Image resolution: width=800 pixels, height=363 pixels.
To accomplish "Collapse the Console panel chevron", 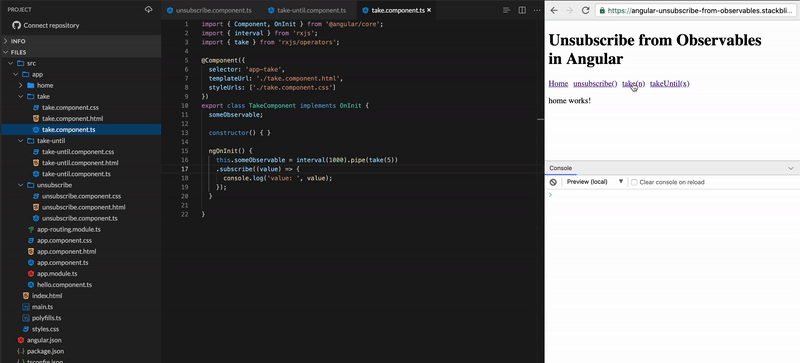I will coord(791,168).
